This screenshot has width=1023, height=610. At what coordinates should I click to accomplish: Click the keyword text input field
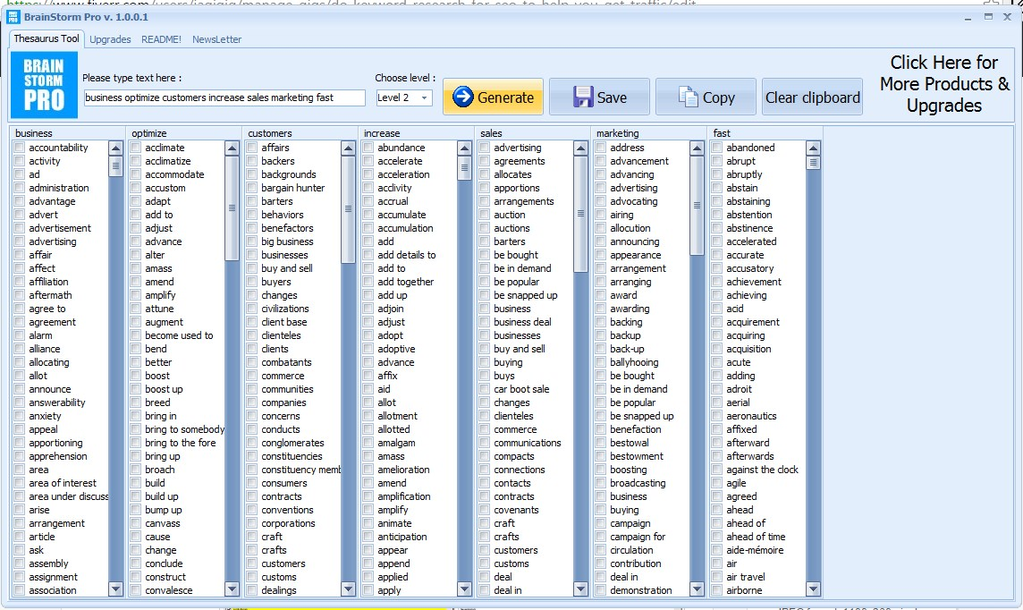(x=224, y=98)
